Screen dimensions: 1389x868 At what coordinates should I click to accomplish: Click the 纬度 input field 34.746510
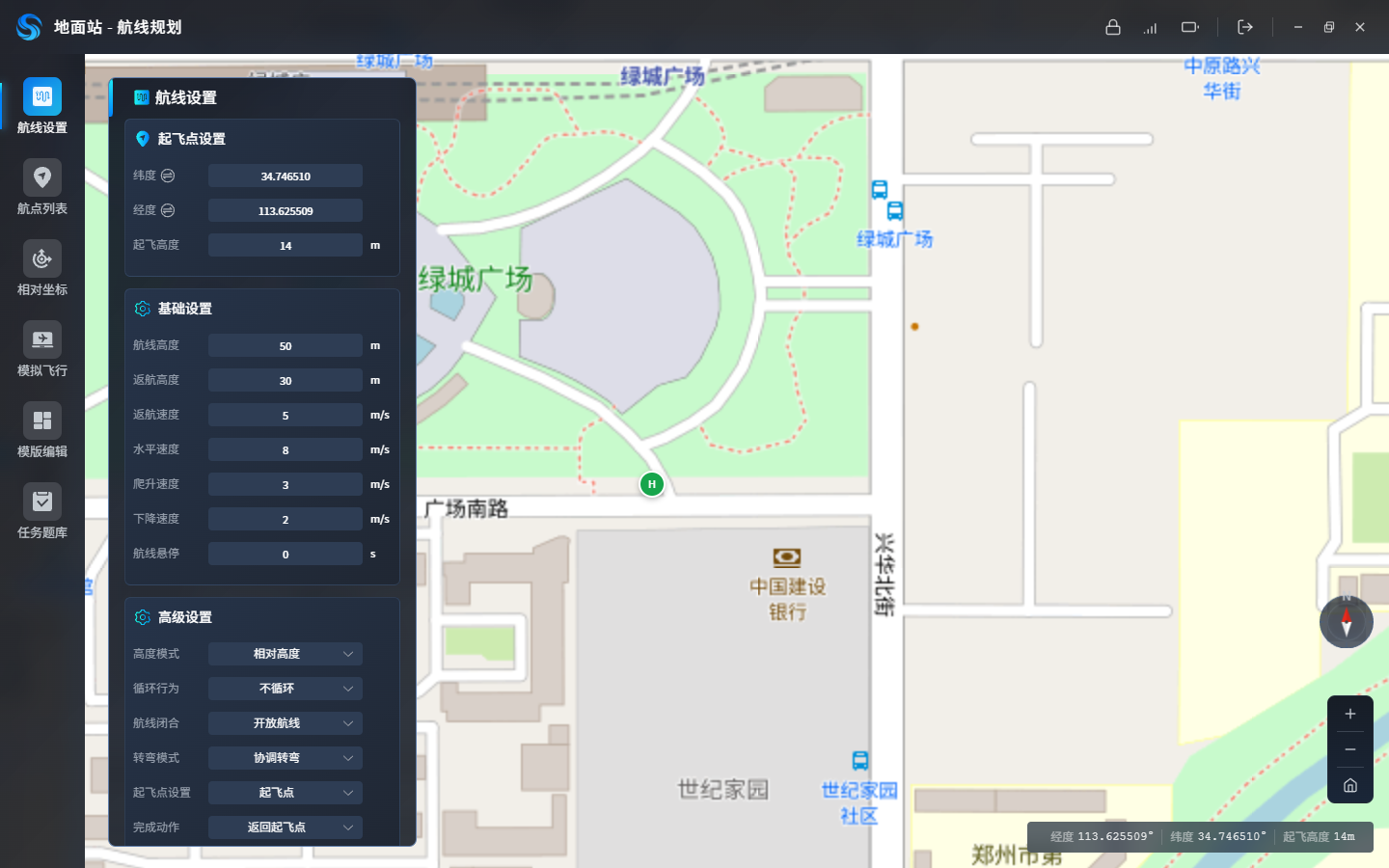[x=286, y=176]
